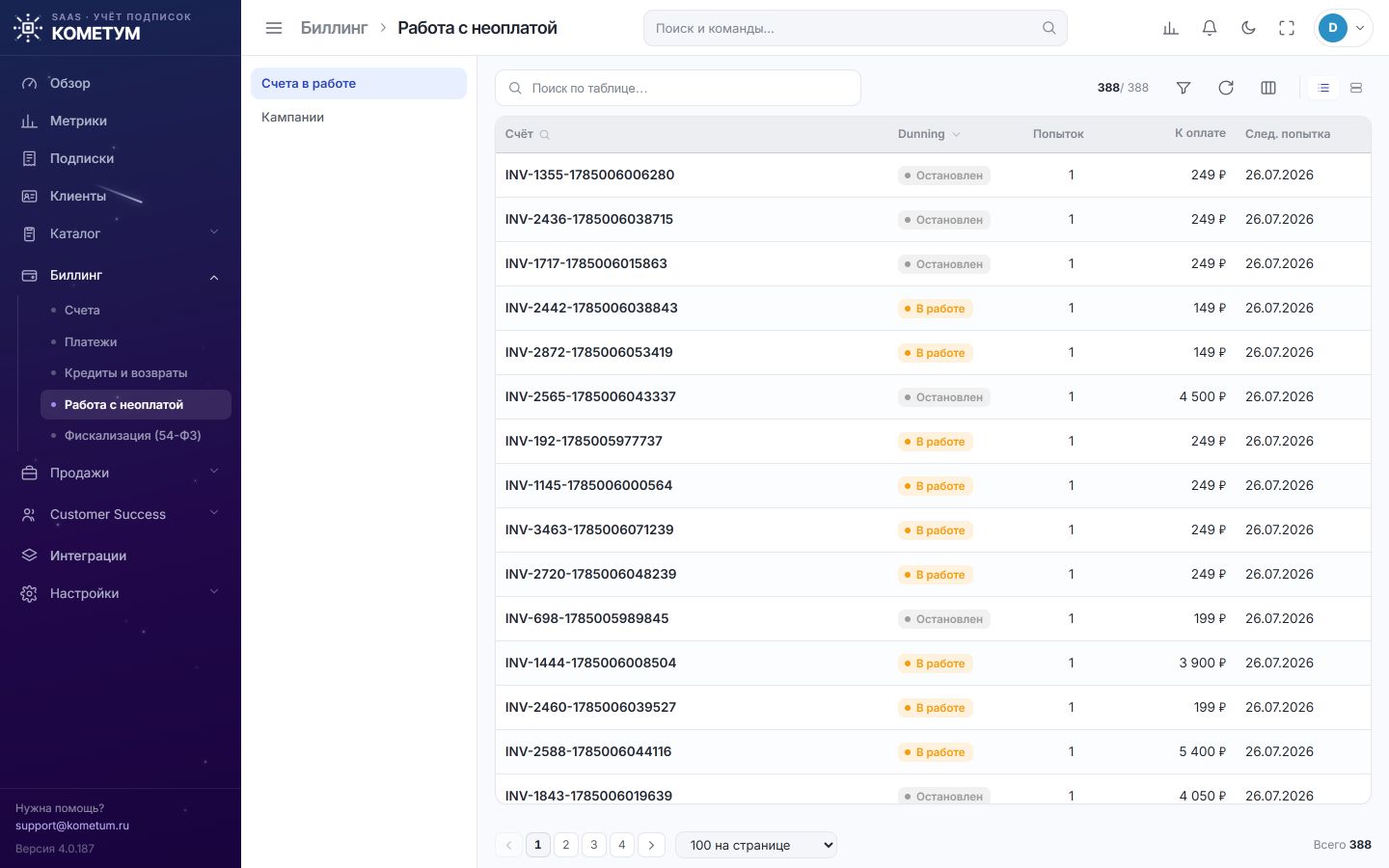This screenshot has height=868, width=1389.
Task: Select Счета в работе tab
Action: pos(359,83)
